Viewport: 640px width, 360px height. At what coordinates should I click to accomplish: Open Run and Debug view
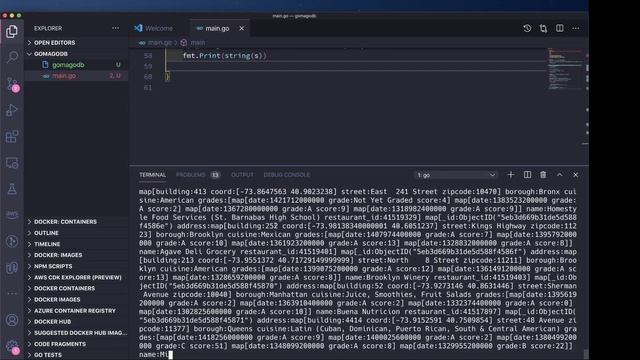click(12, 110)
